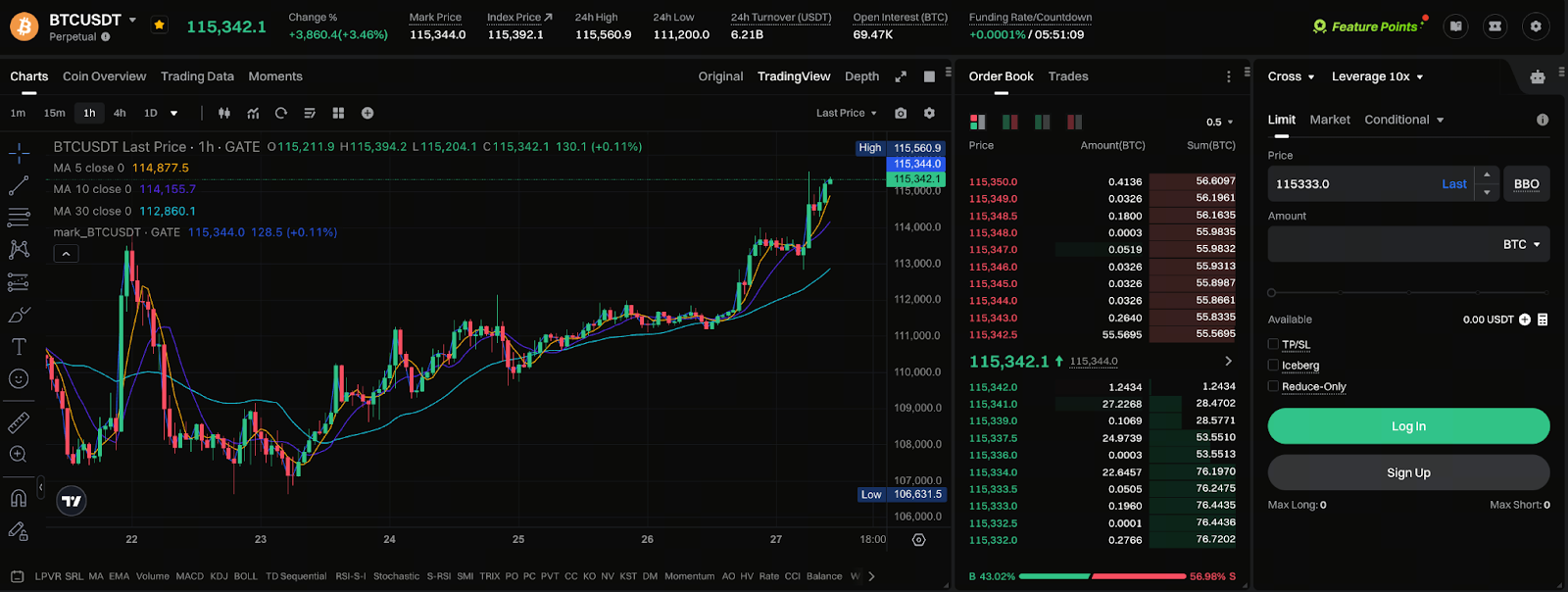Open the trading bot robot icon
This screenshot has height=592, width=1568.
(x=1538, y=76)
